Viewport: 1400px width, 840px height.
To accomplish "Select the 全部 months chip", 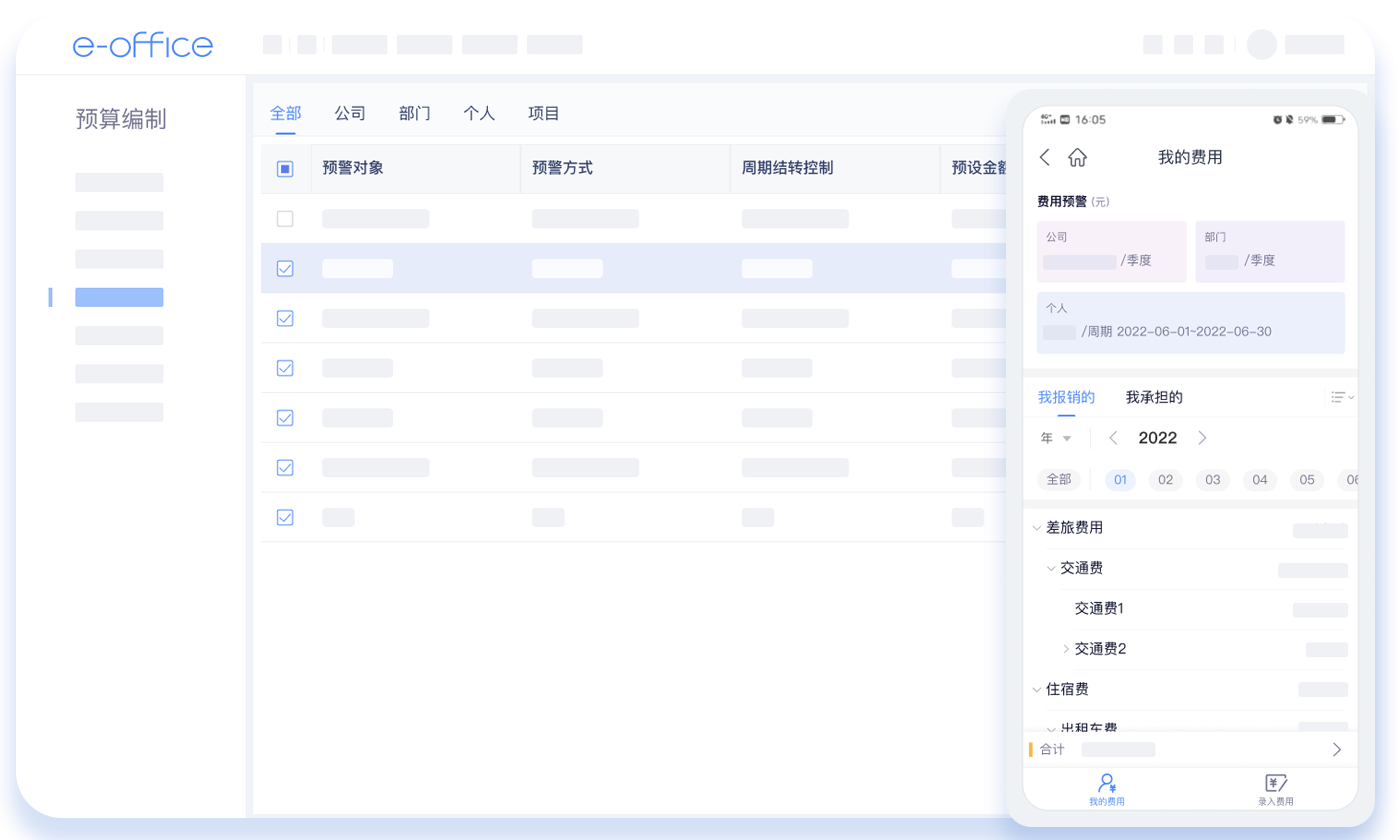I will (1058, 480).
